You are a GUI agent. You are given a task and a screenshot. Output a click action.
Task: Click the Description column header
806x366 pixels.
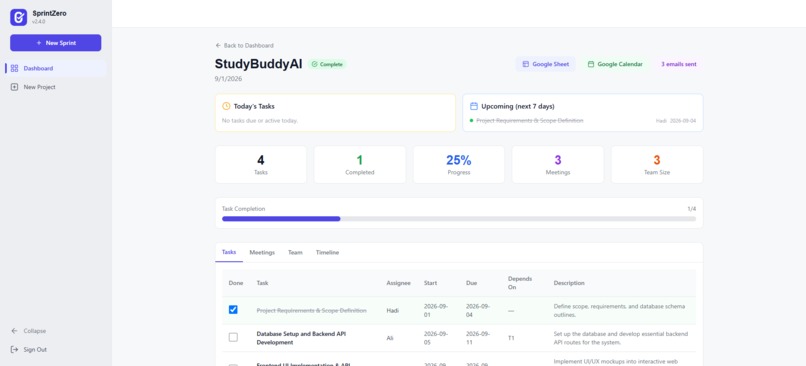tap(569, 283)
